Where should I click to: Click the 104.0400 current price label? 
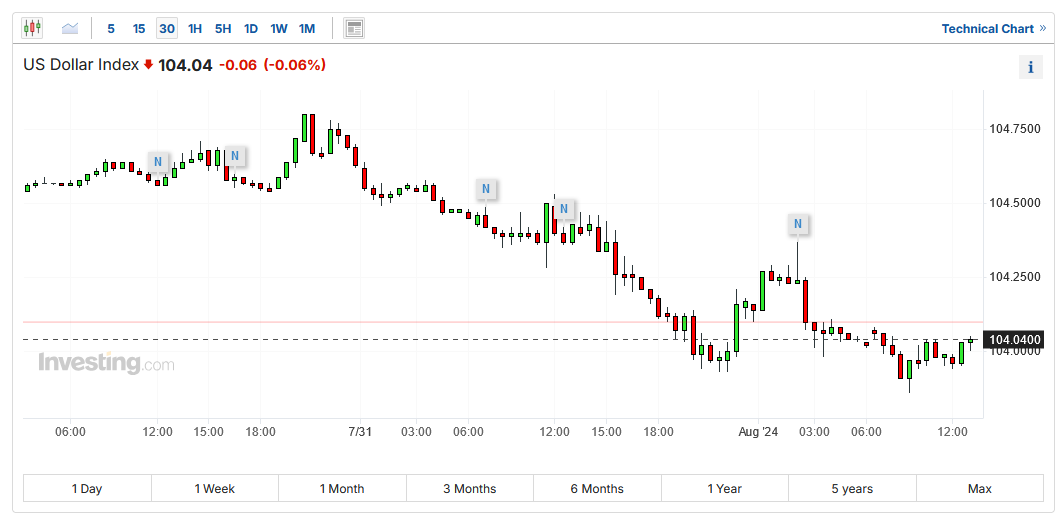(1014, 340)
